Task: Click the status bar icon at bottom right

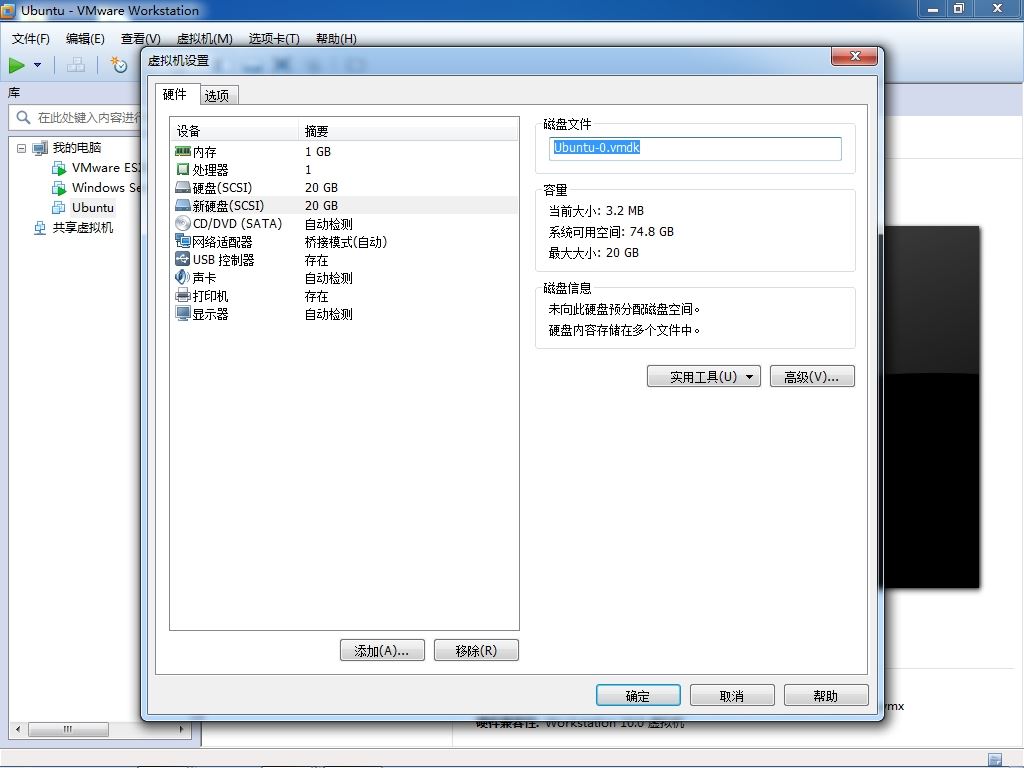Action: [x=995, y=759]
